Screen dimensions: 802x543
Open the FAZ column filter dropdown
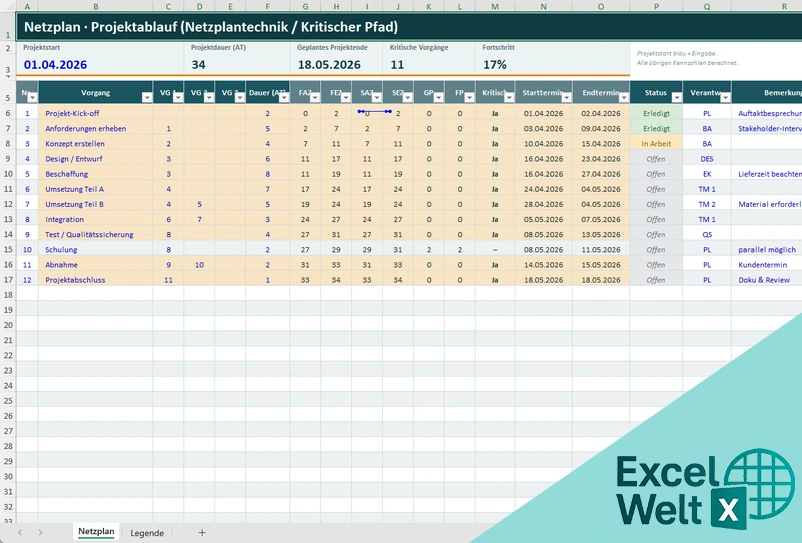tap(315, 97)
